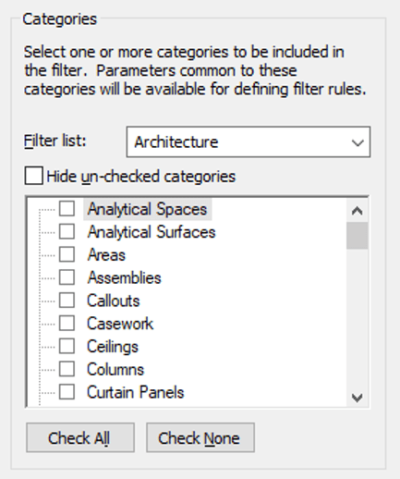Select the Assemblies row label
This screenshot has height=479, width=400.
(124, 278)
